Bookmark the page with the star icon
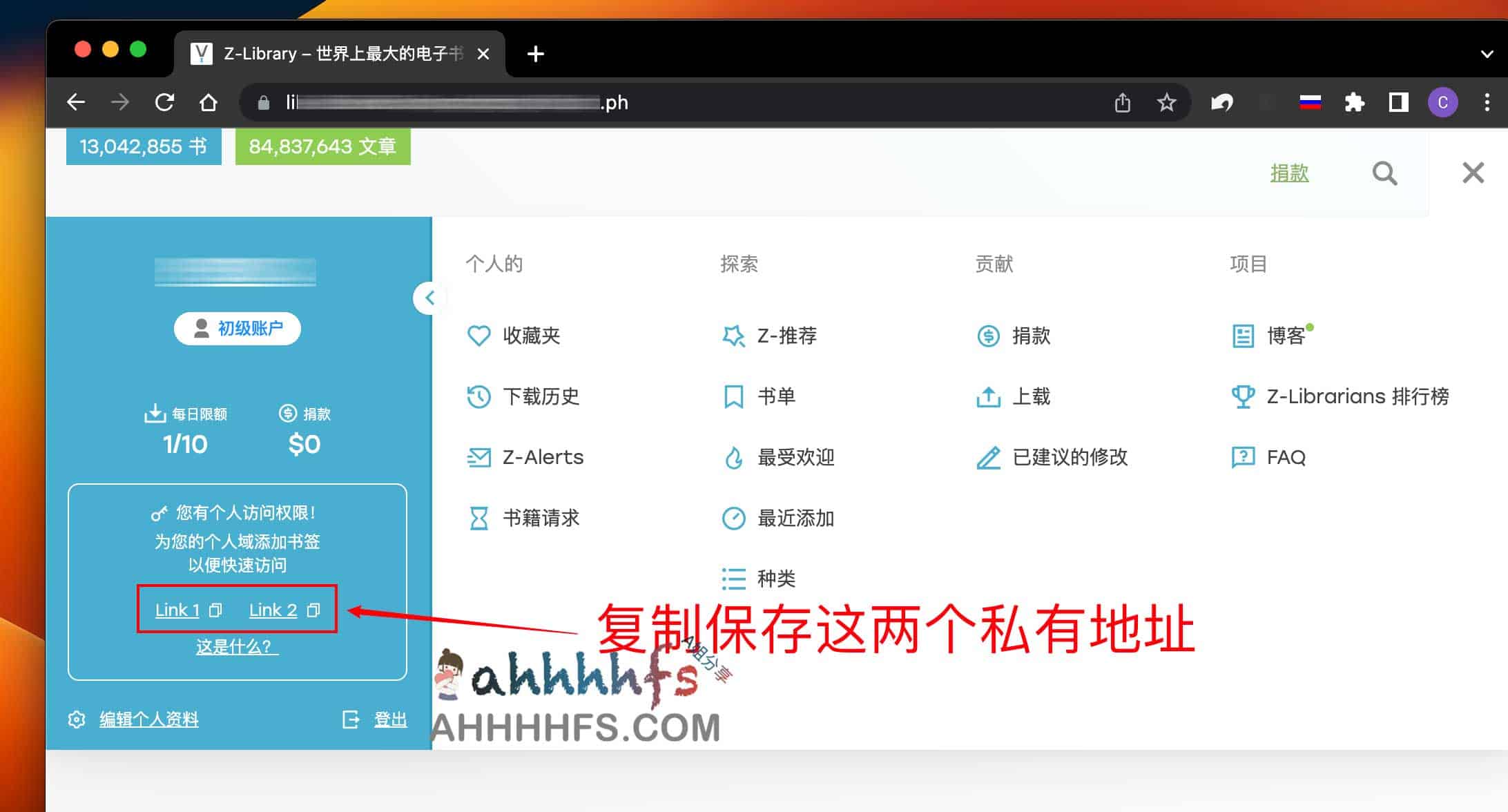The width and height of the screenshot is (1508, 812). click(x=1167, y=102)
